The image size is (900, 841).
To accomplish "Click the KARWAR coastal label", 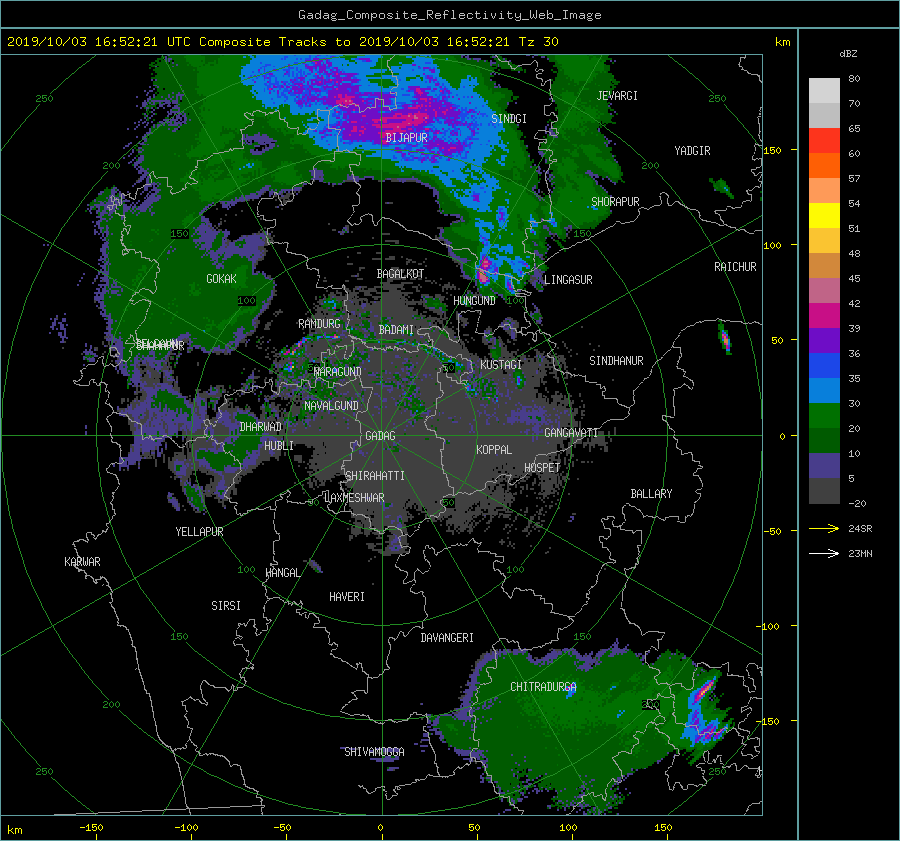I will pyautogui.click(x=82, y=562).
